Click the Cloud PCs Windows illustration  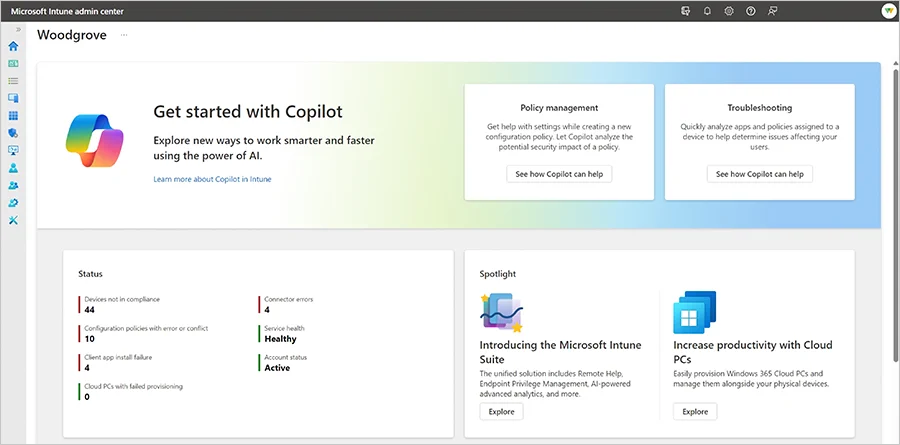click(695, 312)
